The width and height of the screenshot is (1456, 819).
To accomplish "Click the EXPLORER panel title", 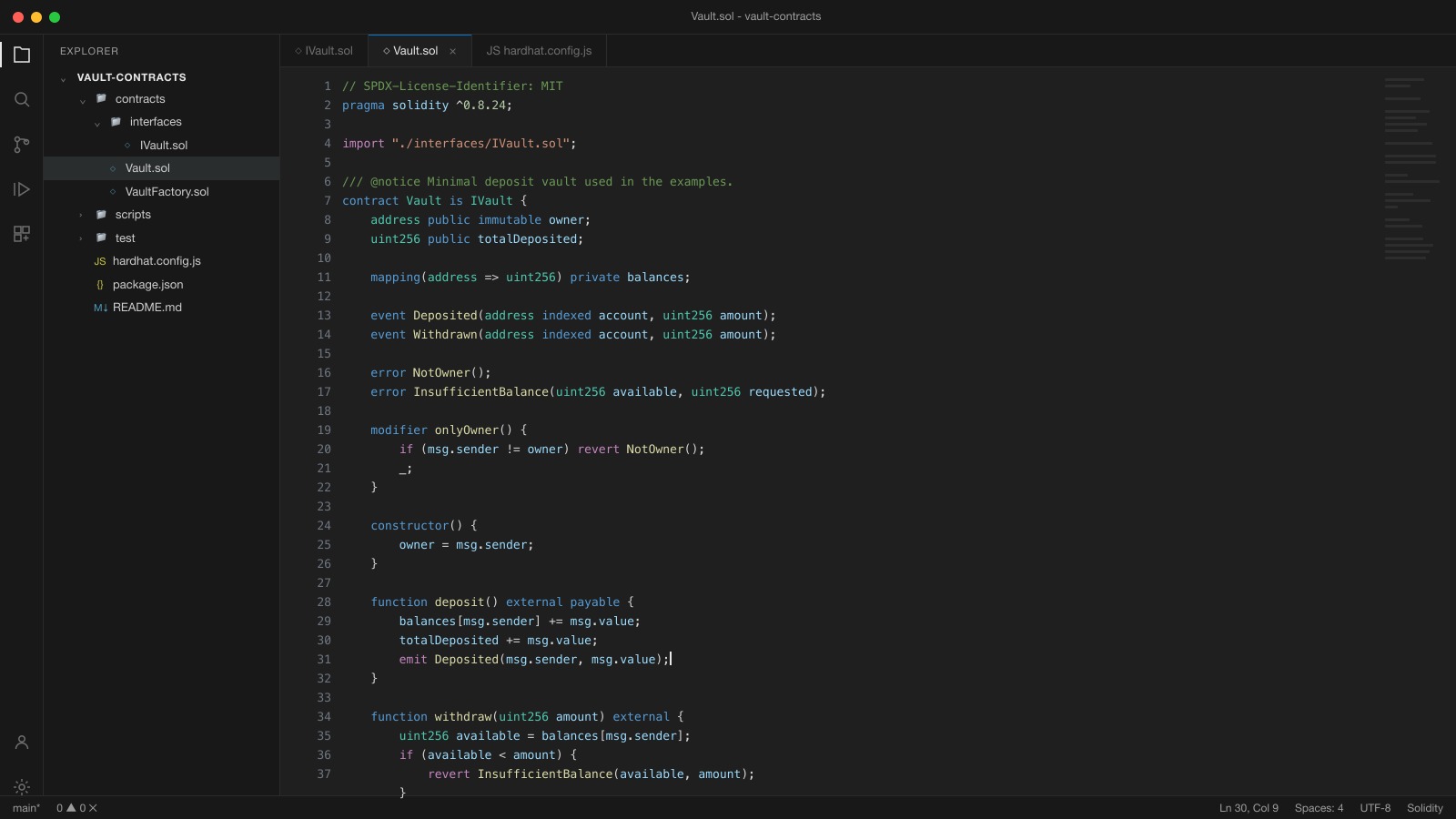I will [x=89, y=51].
